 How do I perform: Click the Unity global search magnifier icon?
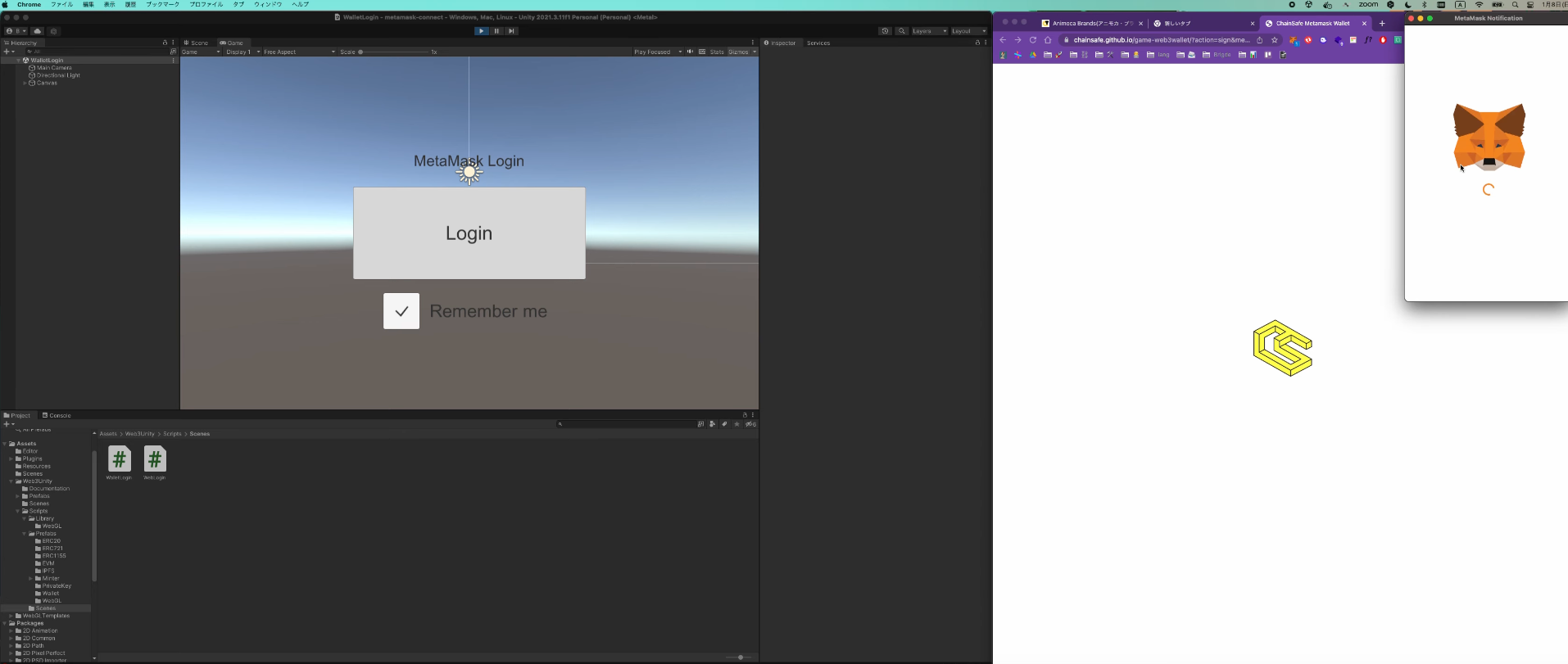pos(902,31)
